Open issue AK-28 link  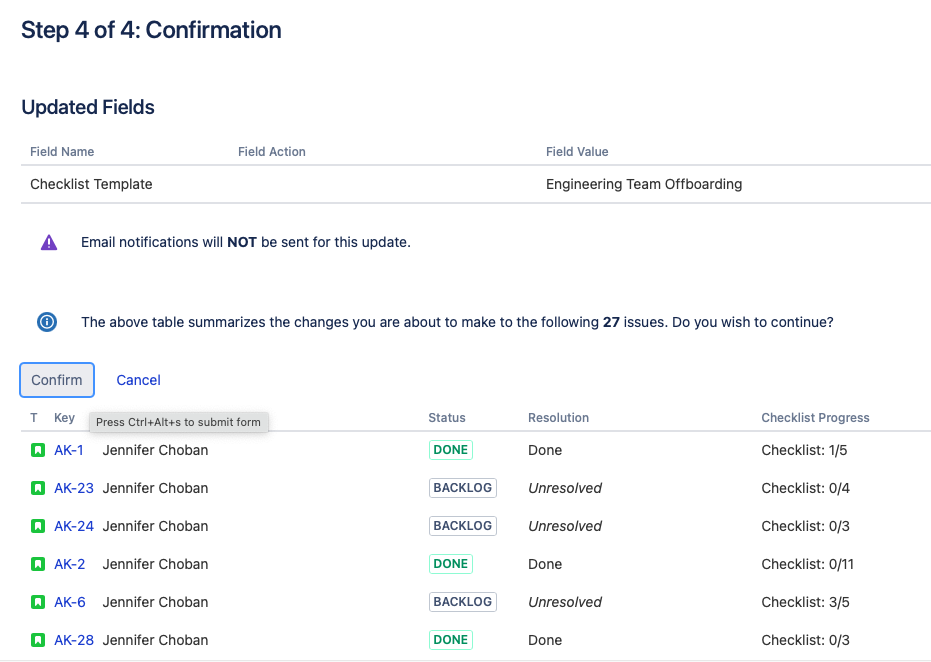tap(73, 640)
